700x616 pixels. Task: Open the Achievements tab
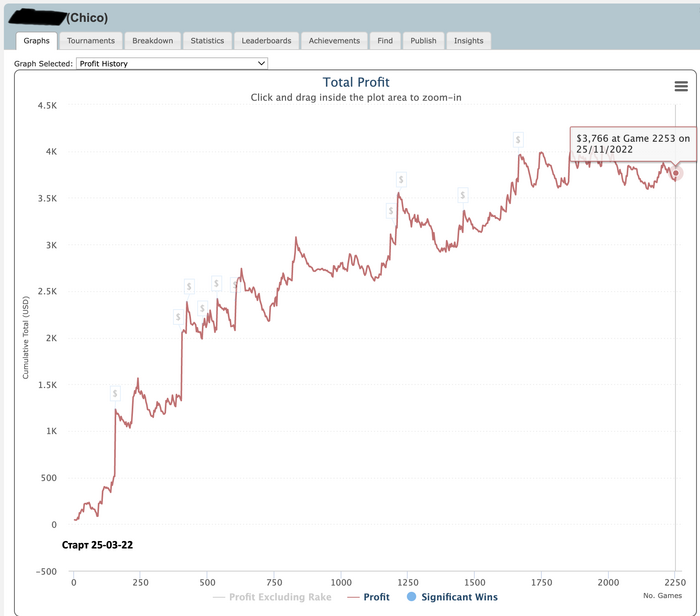coord(334,41)
